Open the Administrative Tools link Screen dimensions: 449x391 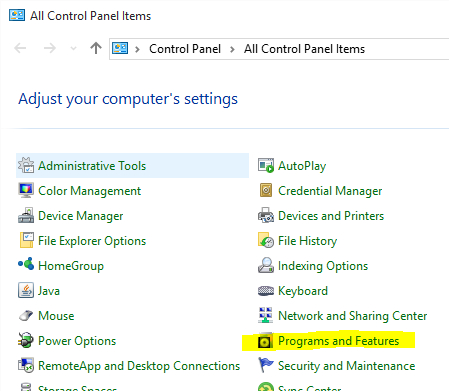point(92,166)
